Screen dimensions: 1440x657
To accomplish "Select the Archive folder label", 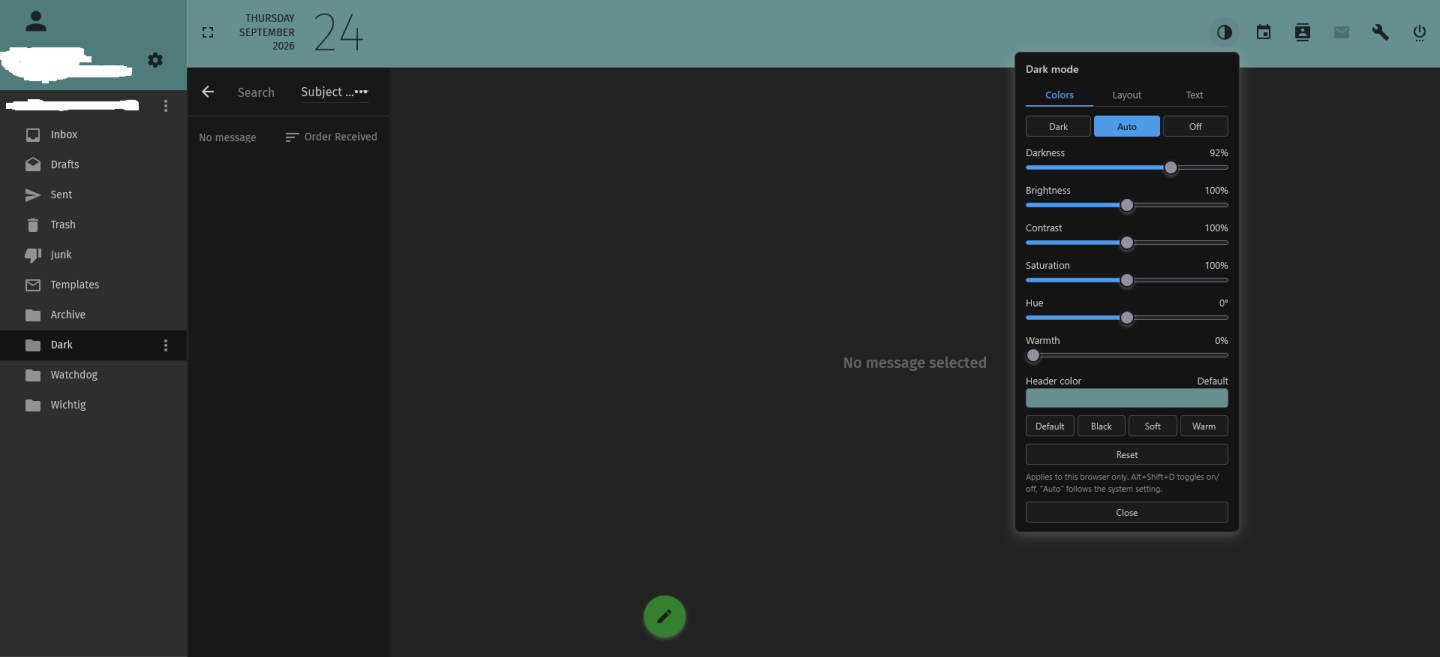I will point(68,315).
